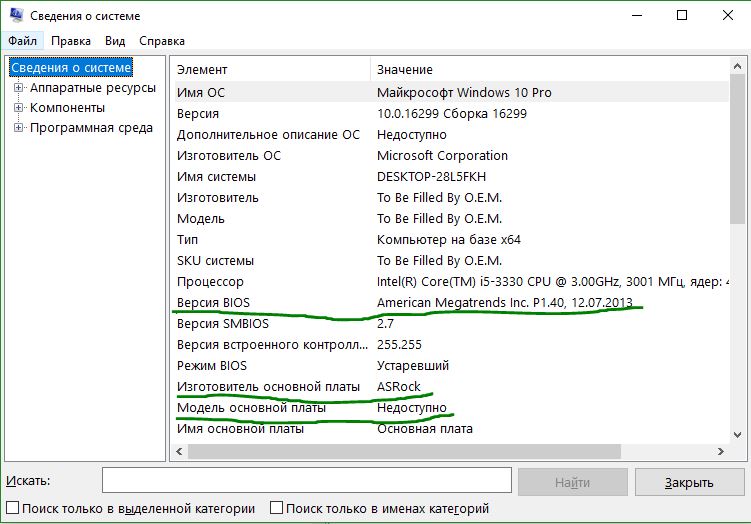Select the Тип row label
This screenshot has width=751, height=524.
tap(187, 239)
